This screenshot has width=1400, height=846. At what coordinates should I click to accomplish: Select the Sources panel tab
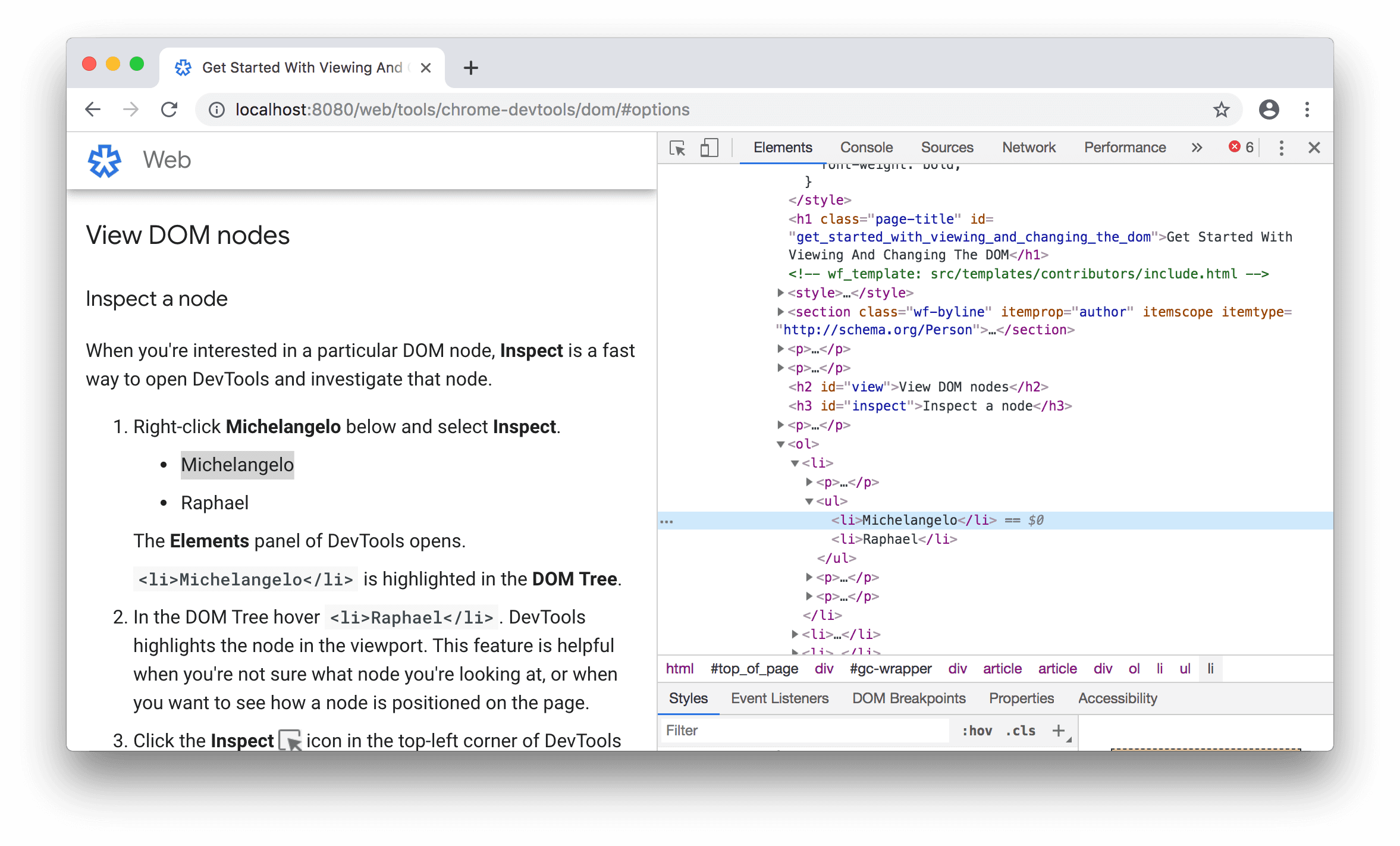click(946, 146)
